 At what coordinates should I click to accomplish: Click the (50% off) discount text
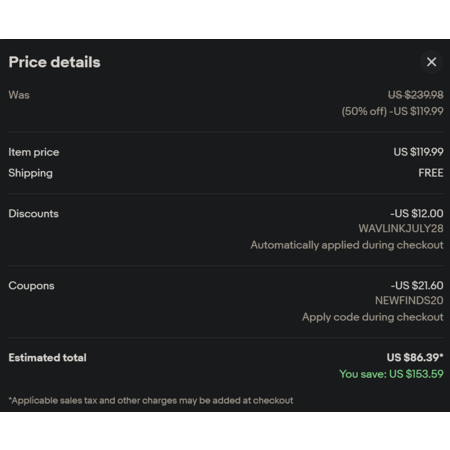pyautogui.click(x=364, y=111)
